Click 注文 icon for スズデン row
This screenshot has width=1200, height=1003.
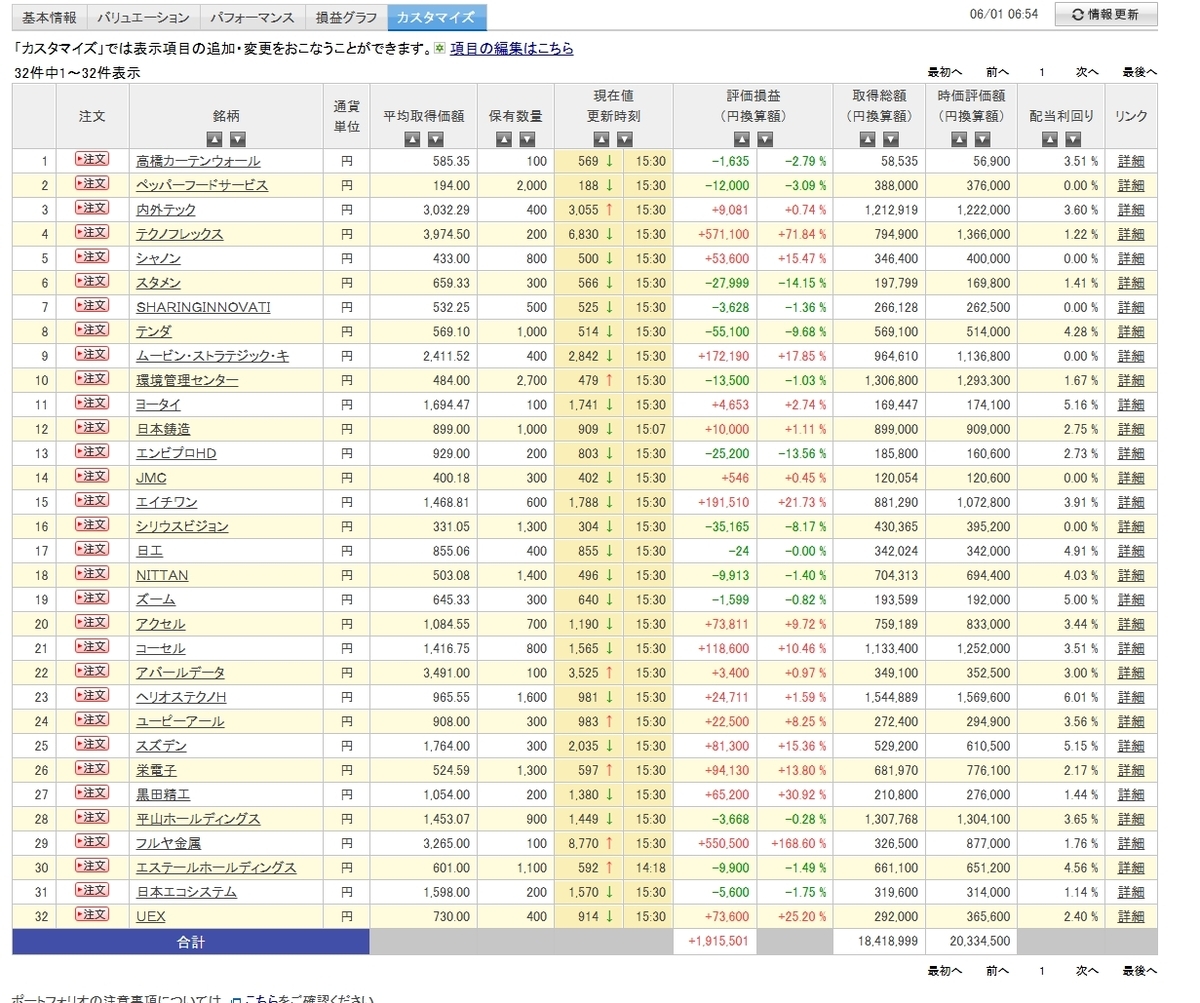click(92, 744)
